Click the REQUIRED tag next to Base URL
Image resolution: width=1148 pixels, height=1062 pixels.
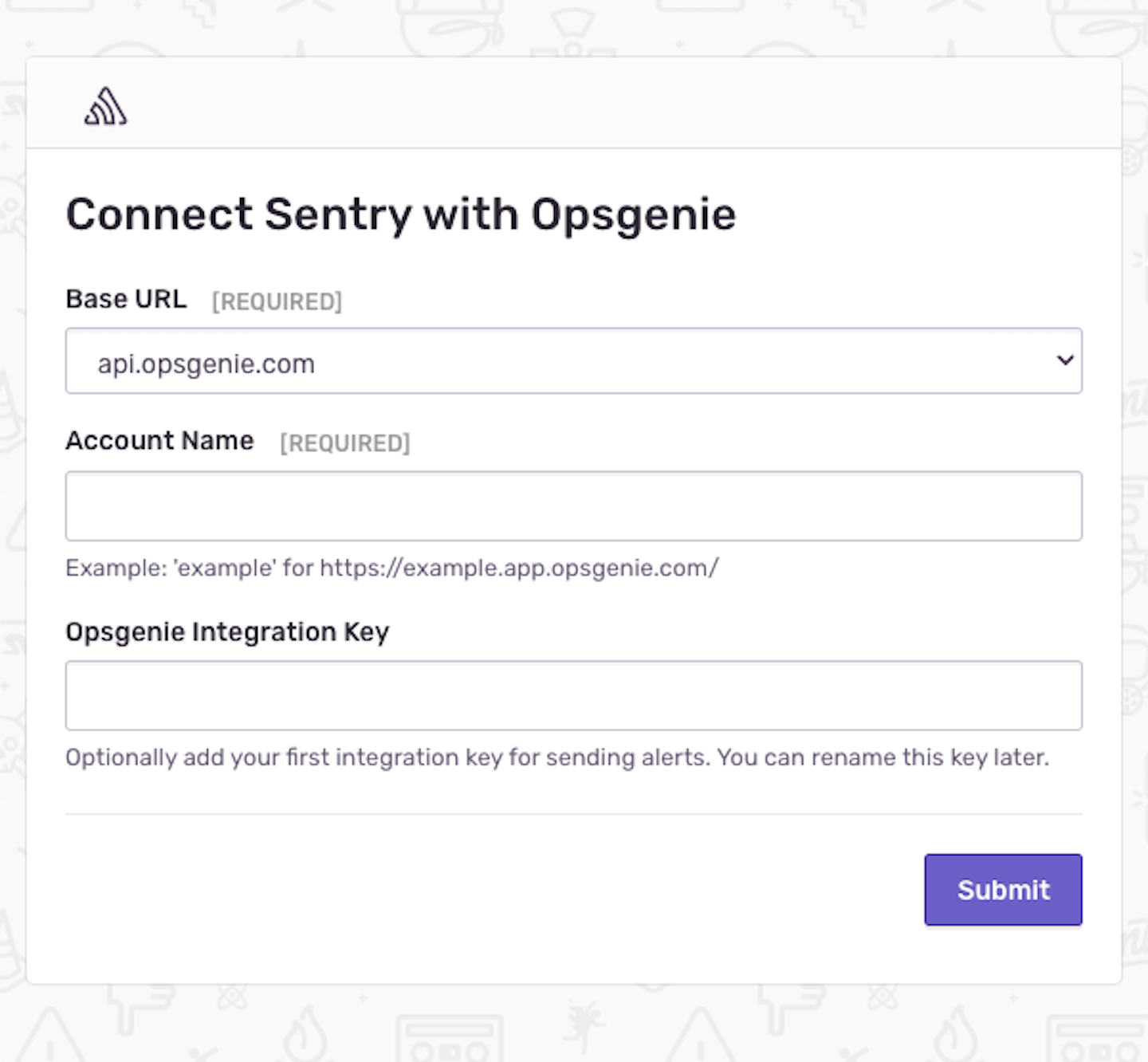[x=277, y=301]
